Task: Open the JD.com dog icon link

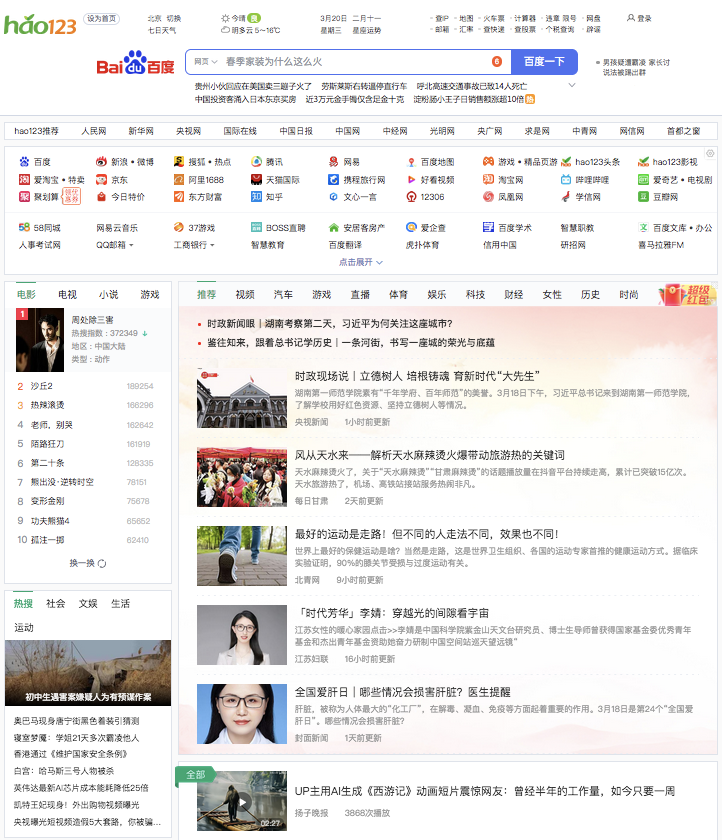Action: (x=101, y=180)
